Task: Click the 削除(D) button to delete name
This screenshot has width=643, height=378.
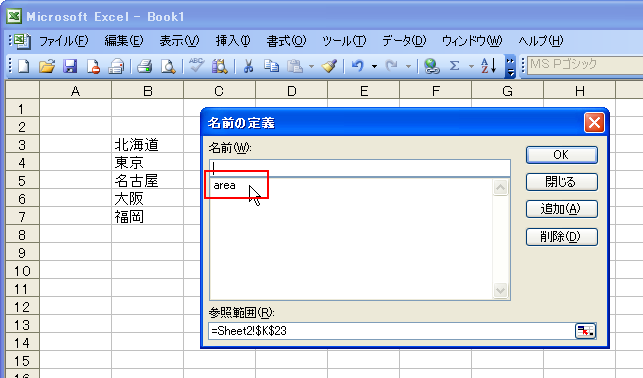Action: (561, 237)
